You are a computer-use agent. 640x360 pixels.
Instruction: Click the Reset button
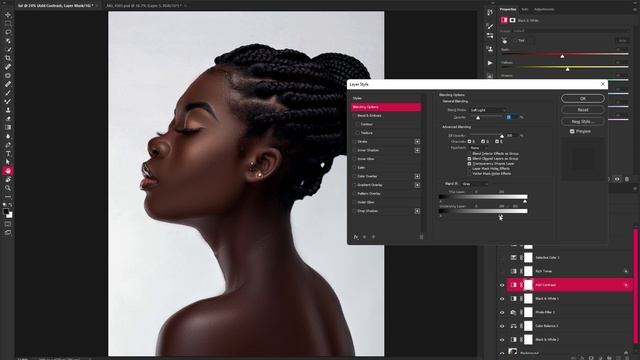coord(582,110)
